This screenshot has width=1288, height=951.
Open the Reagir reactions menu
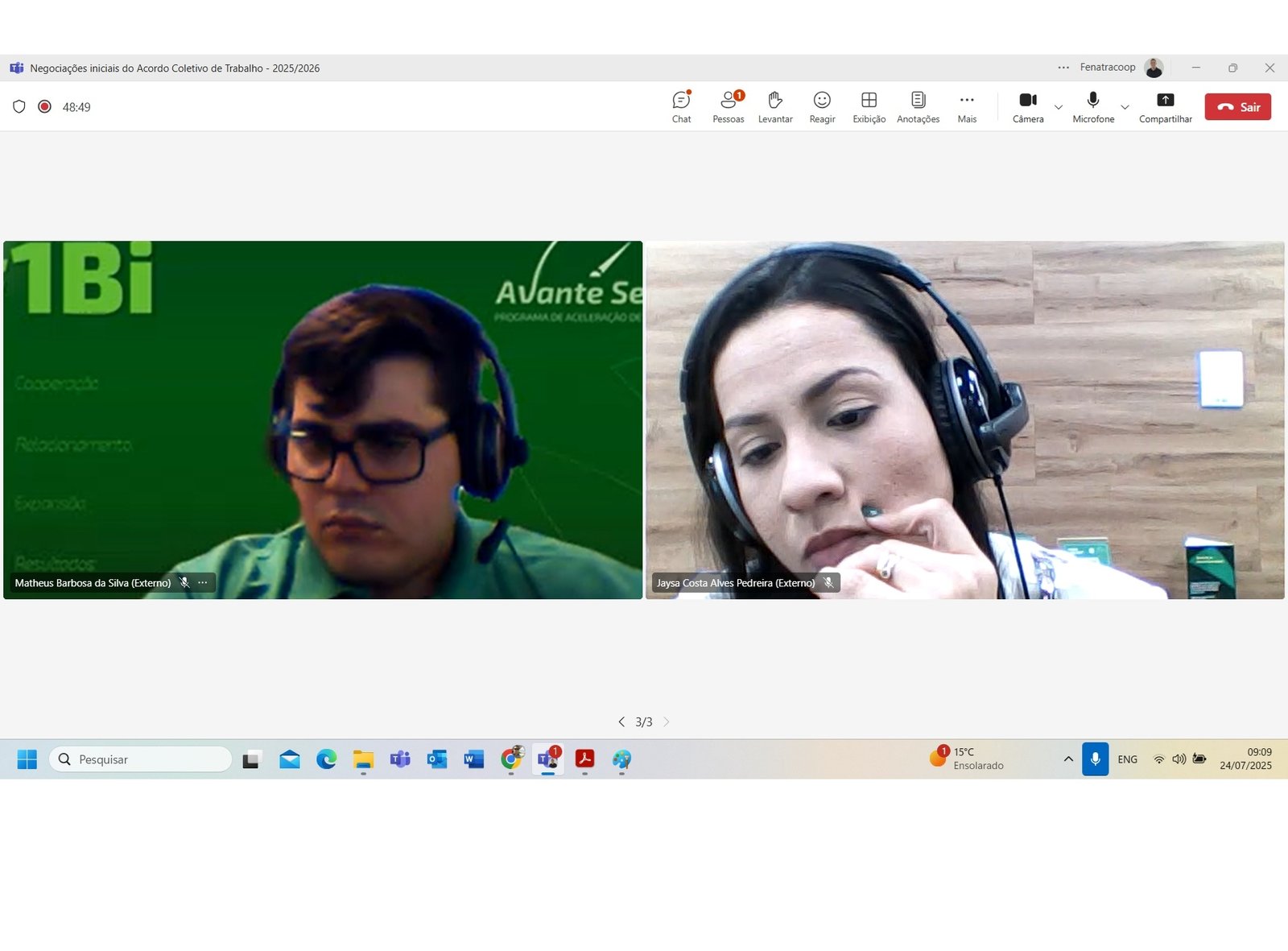click(822, 106)
